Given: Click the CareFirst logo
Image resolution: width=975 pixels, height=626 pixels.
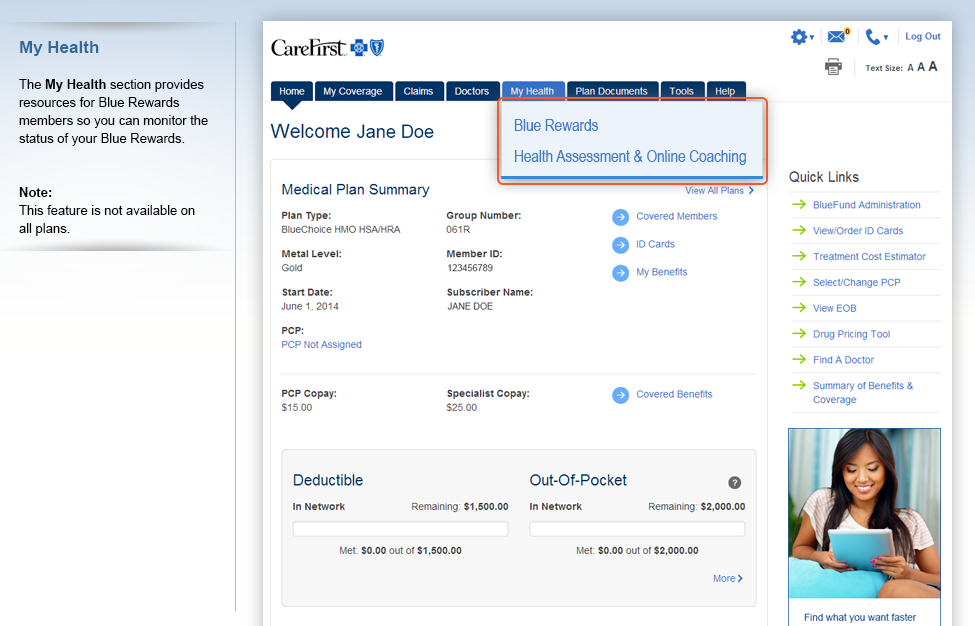Looking at the screenshot, I should [x=327, y=48].
